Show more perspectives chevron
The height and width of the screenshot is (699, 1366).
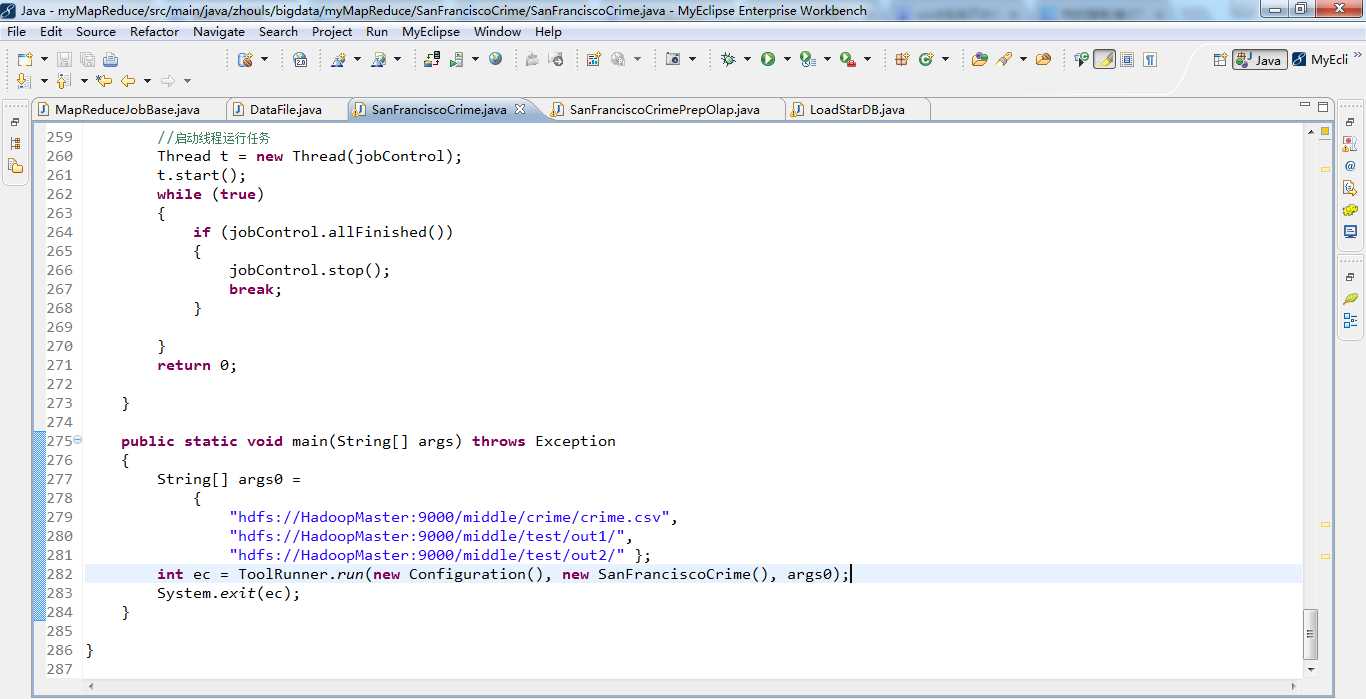tap(1358, 56)
